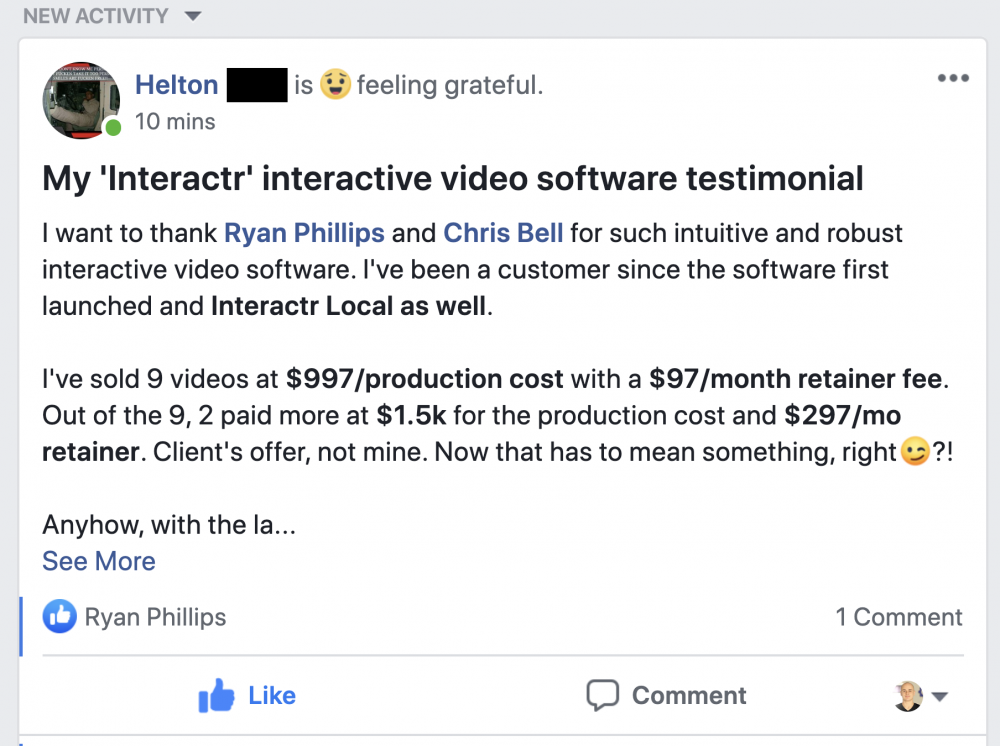Open Helton's profile picture
The image size is (1000, 746).
pos(81,100)
